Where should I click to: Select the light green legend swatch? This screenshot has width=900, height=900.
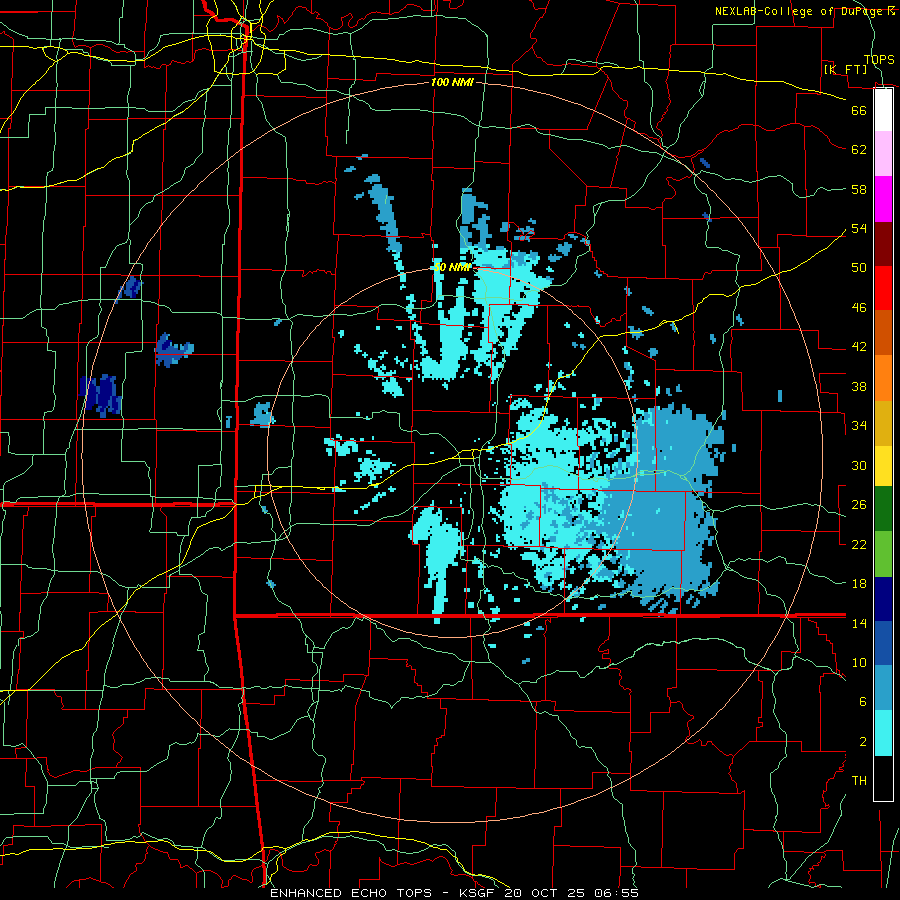[x=883, y=553]
